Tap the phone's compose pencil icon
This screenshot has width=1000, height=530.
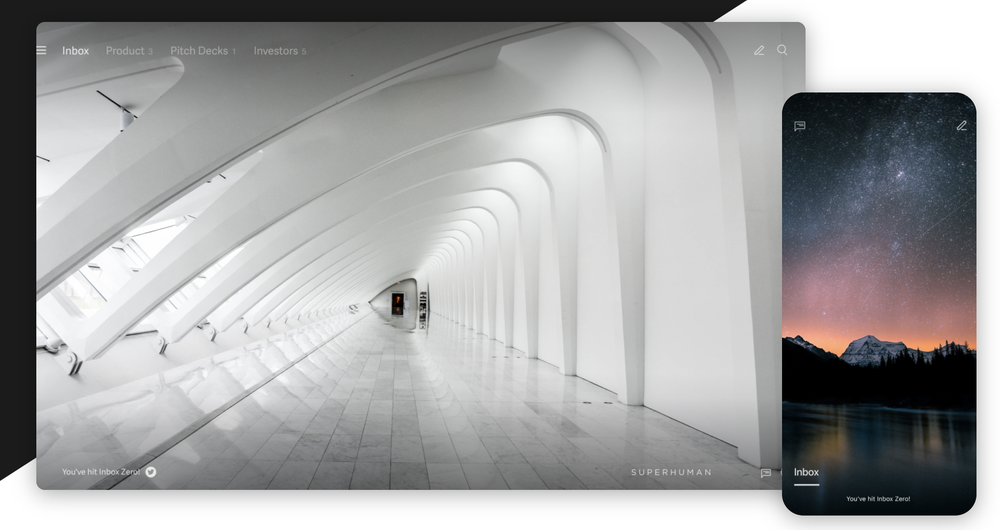tap(962, 126)
